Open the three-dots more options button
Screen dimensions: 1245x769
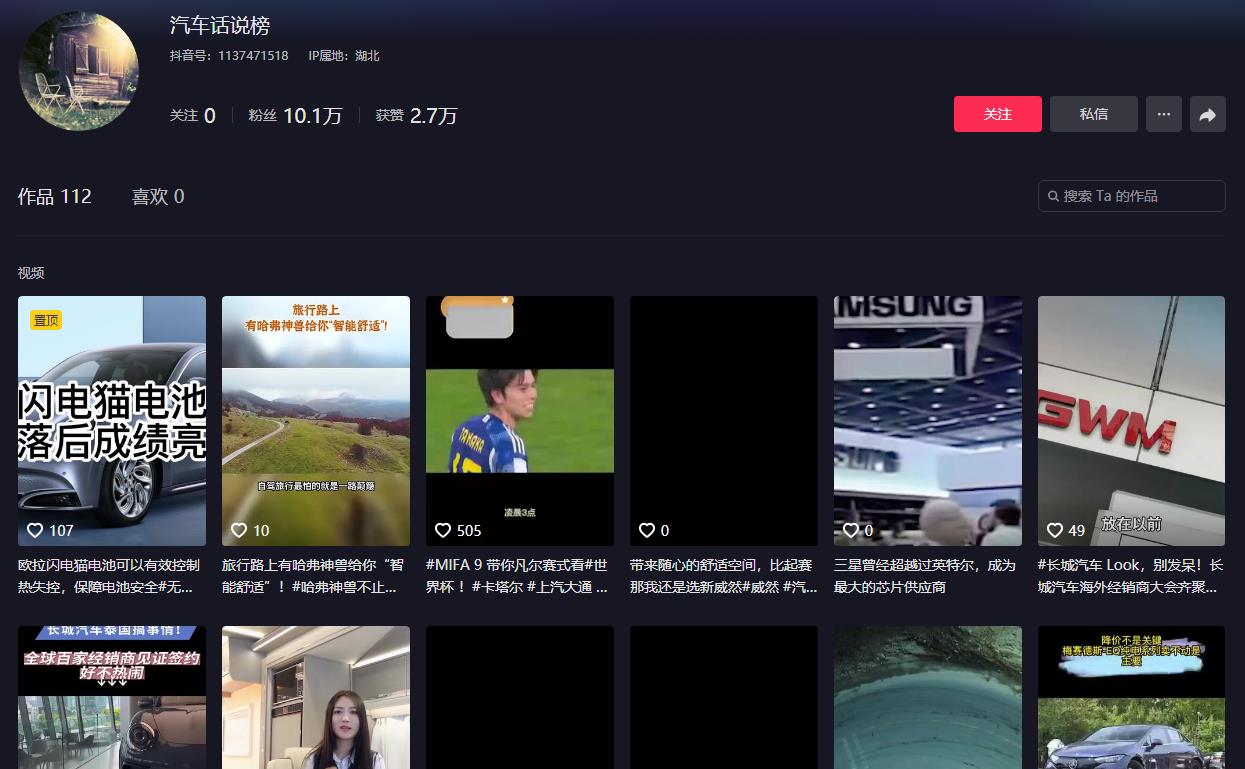1164,115
